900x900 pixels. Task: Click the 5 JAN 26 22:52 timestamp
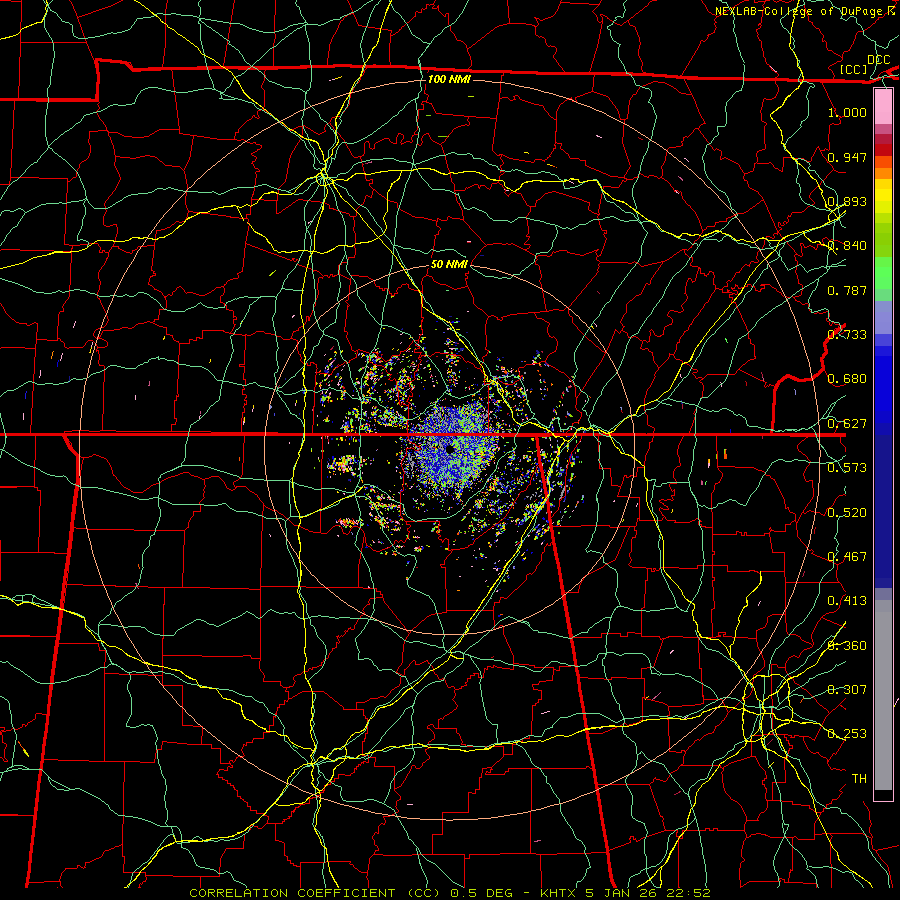point(647,893)
